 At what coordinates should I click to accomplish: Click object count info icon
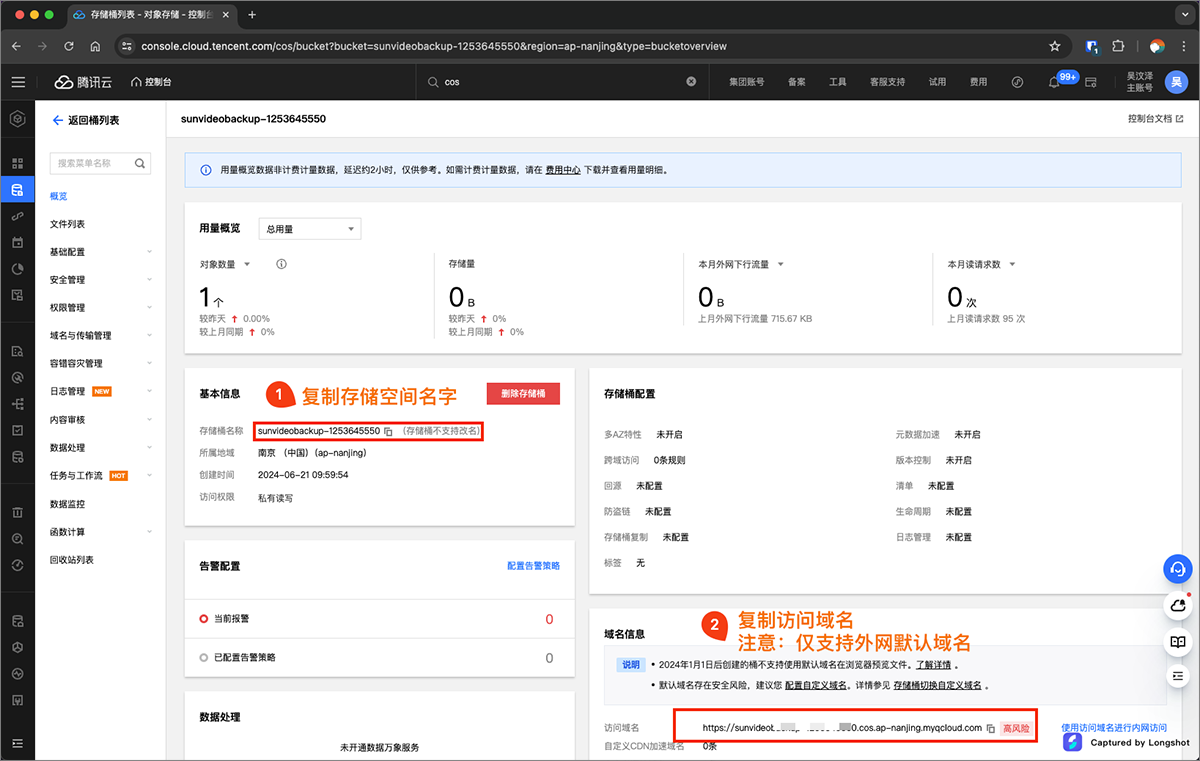pos(281,265)
